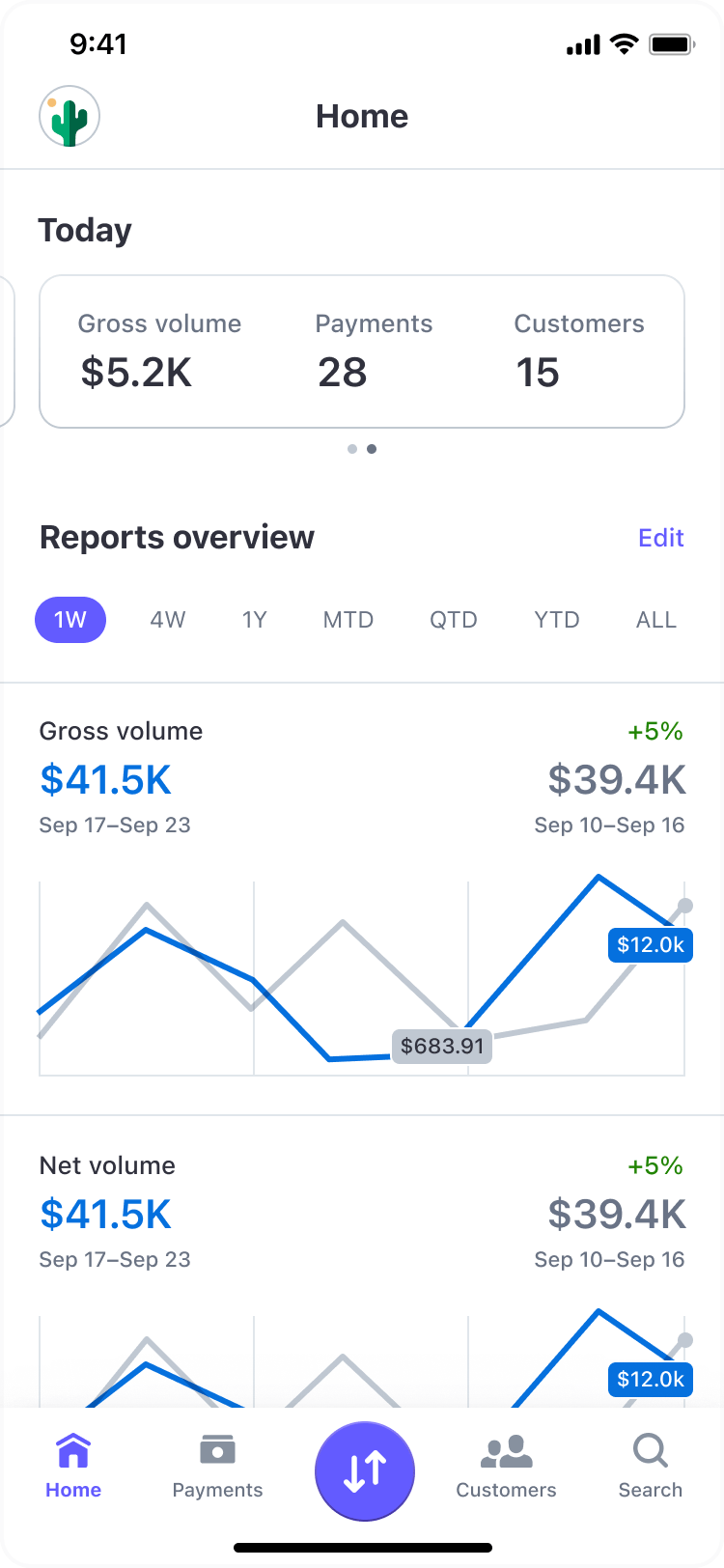Screen dimensions: 724x1568
Task: Tap the battery status icon
Action: pos(672,44)
